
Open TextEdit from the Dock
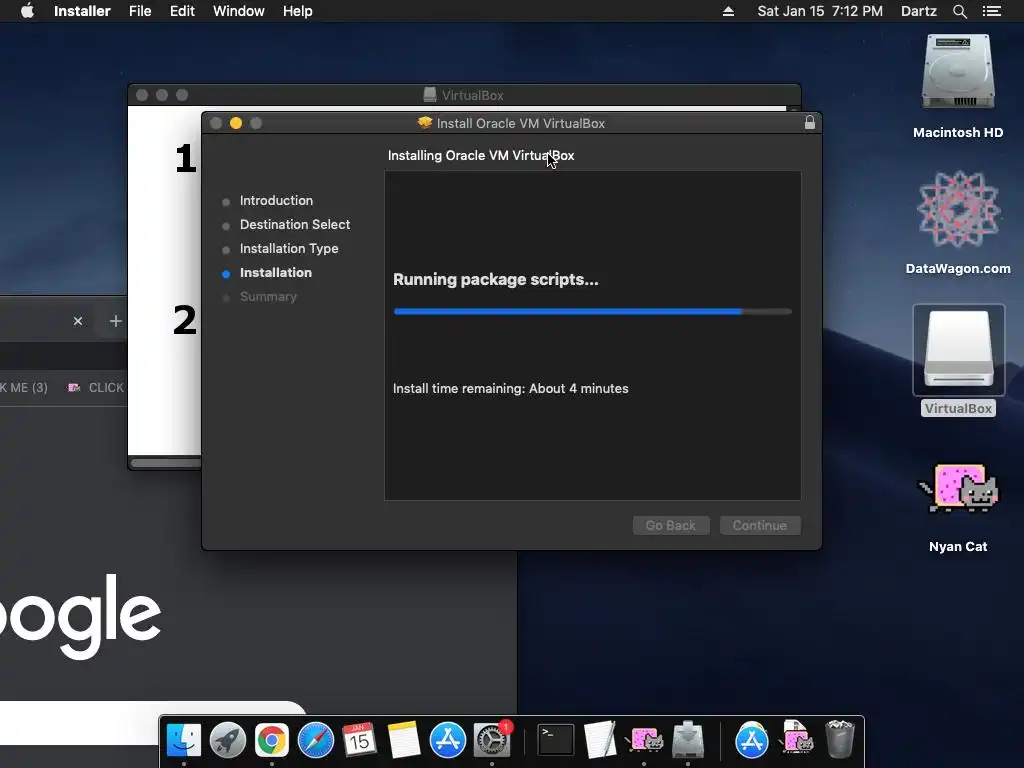(x=600, y=741)
